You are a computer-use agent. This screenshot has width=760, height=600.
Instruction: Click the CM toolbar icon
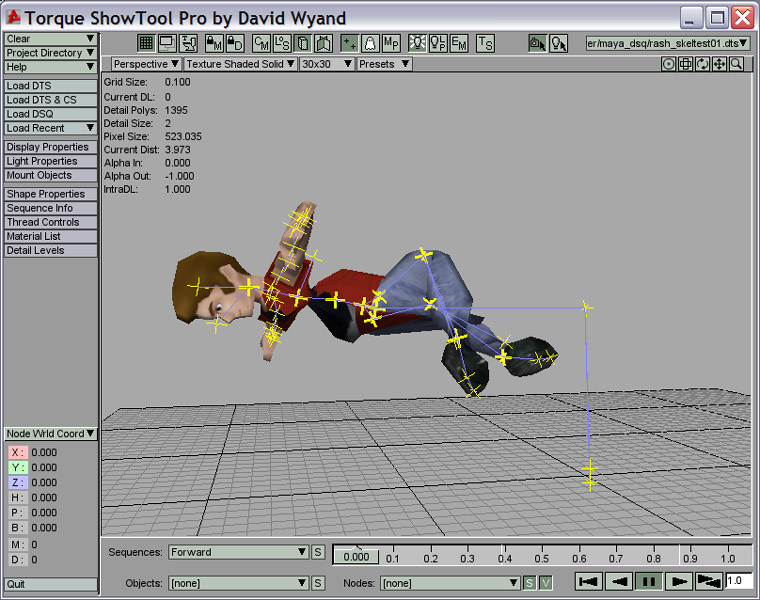click(261, 43)
